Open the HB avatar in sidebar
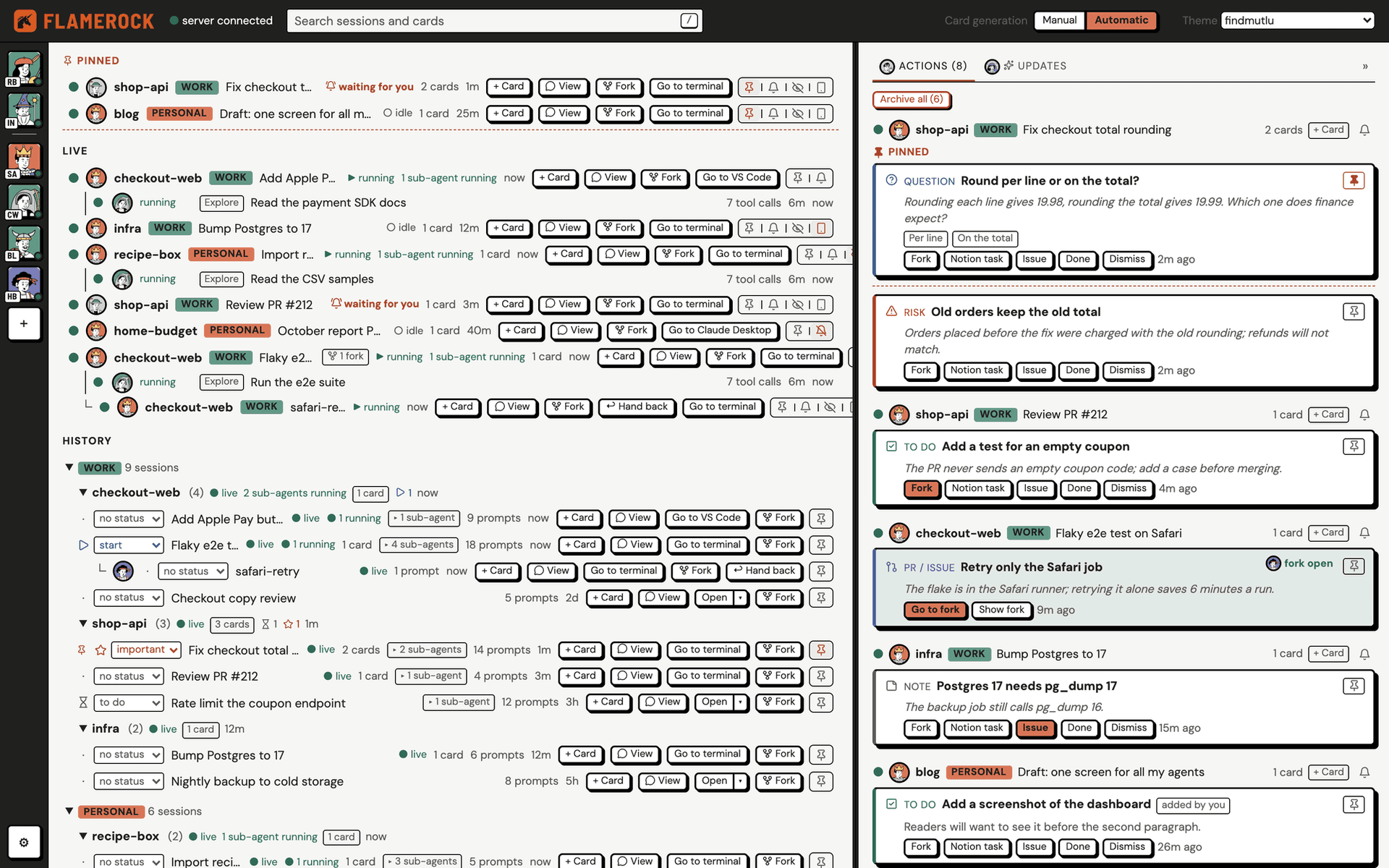 point(24,284)
